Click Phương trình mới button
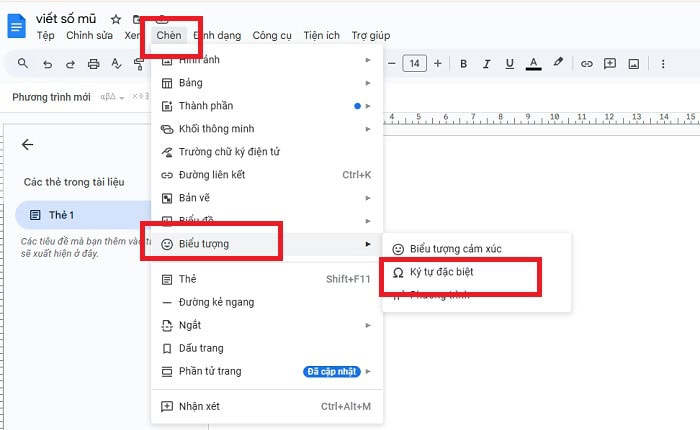Image resolution: width=700 pixels, height=430 pixels. 50,97
